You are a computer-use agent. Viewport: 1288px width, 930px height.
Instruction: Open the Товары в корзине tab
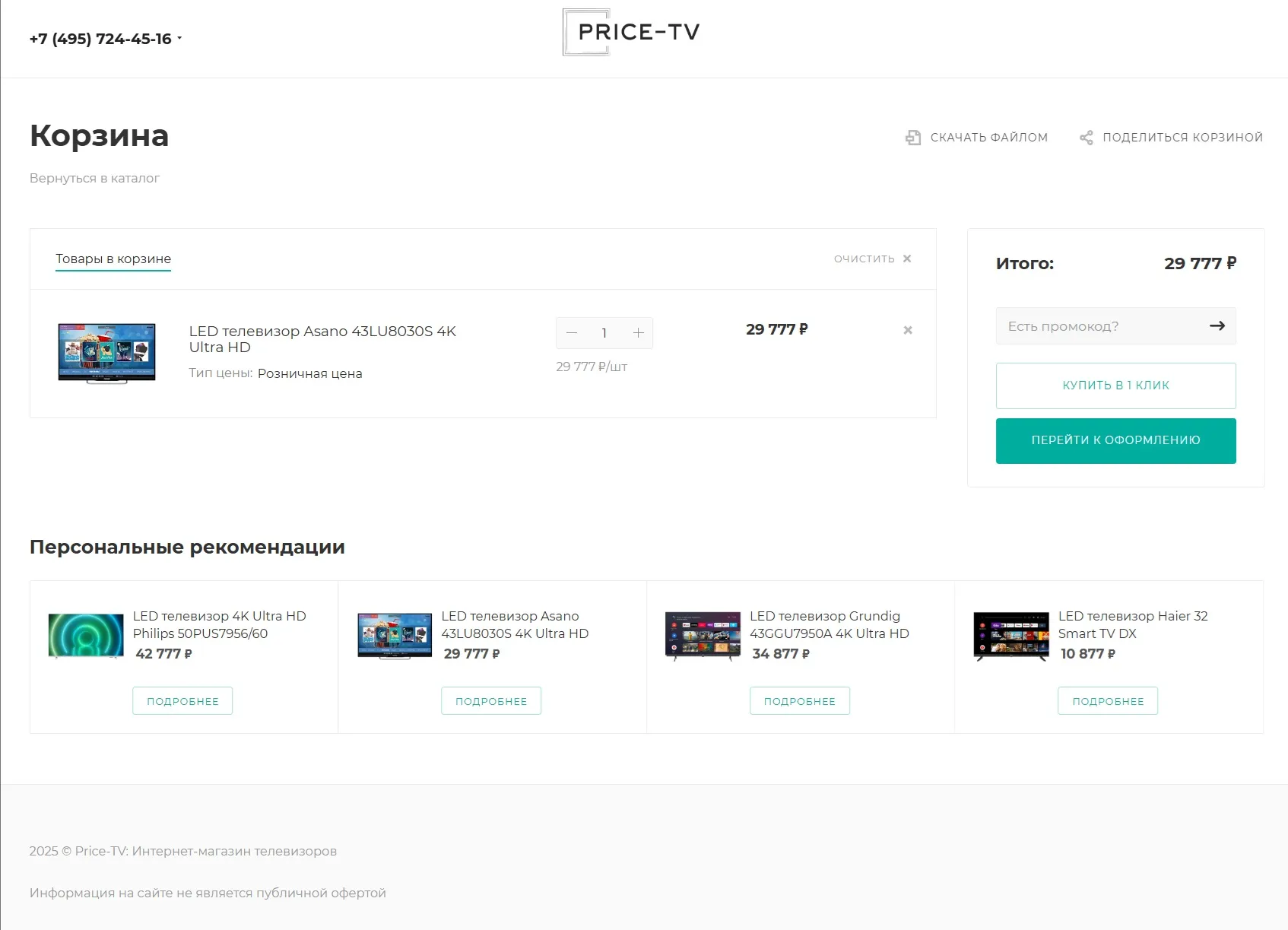113,259
